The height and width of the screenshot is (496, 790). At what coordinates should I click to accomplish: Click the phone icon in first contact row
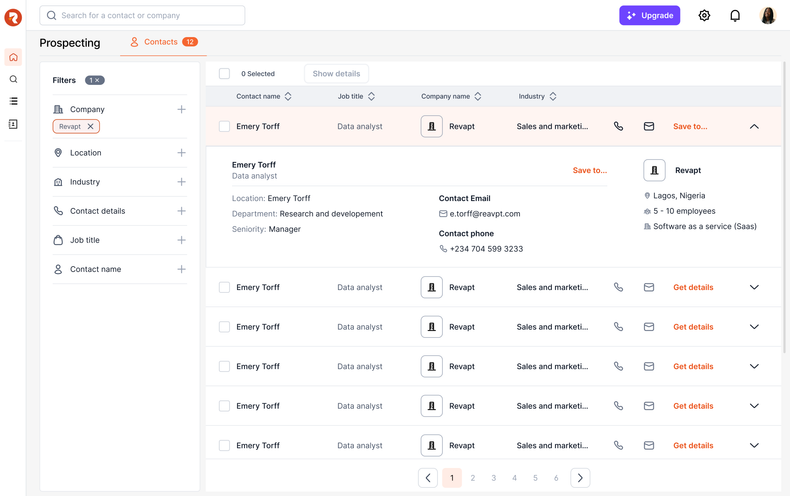[x=618, y=127]
